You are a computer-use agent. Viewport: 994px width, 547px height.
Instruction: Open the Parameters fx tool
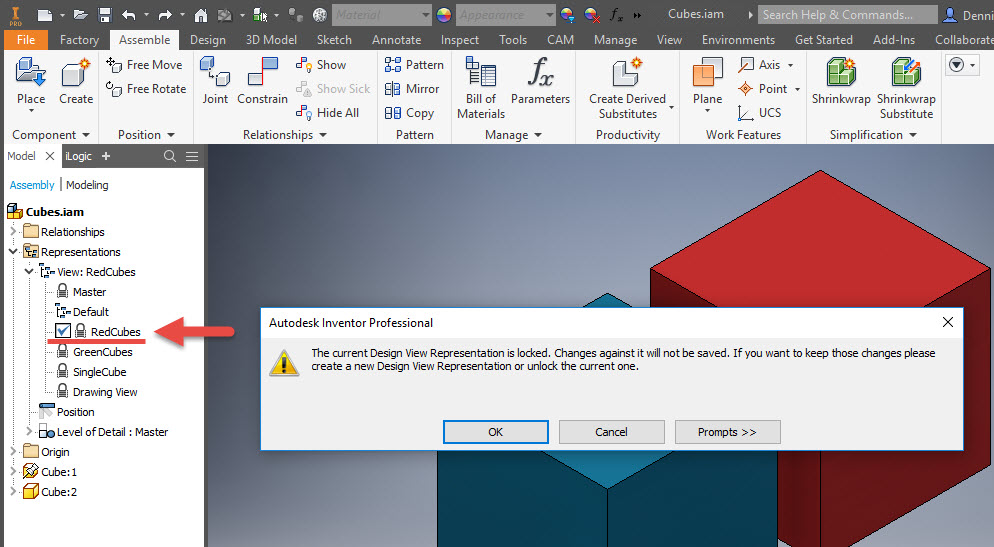(x=541, y=80)
